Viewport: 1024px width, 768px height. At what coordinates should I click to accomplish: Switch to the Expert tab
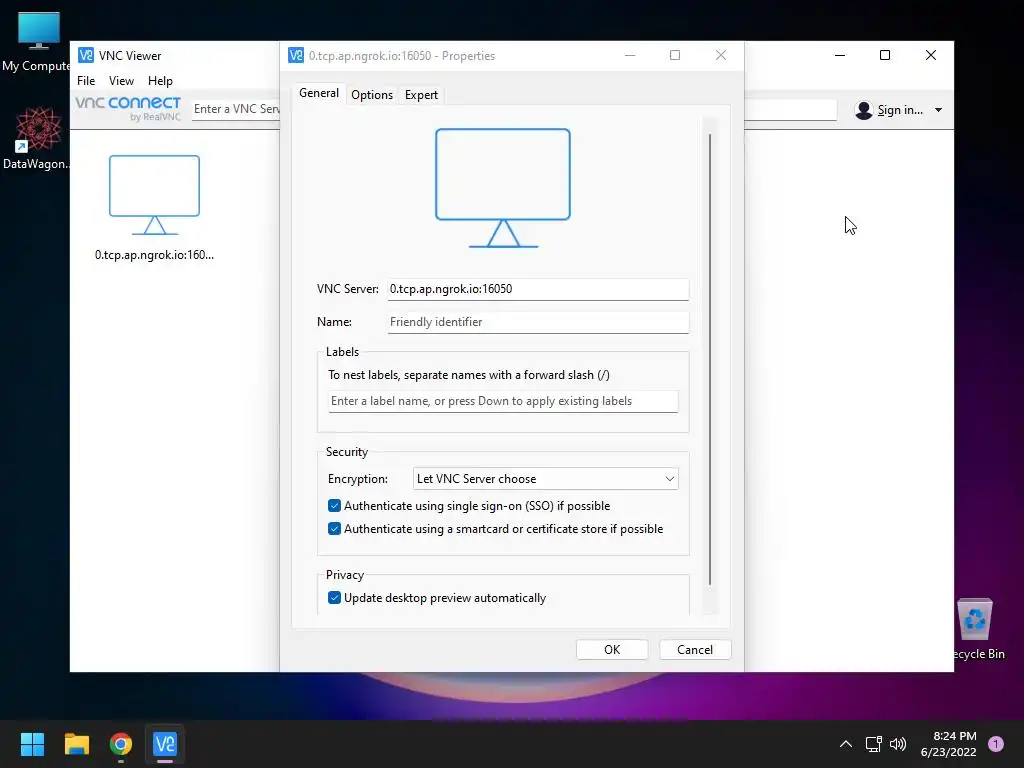(421, 95)
